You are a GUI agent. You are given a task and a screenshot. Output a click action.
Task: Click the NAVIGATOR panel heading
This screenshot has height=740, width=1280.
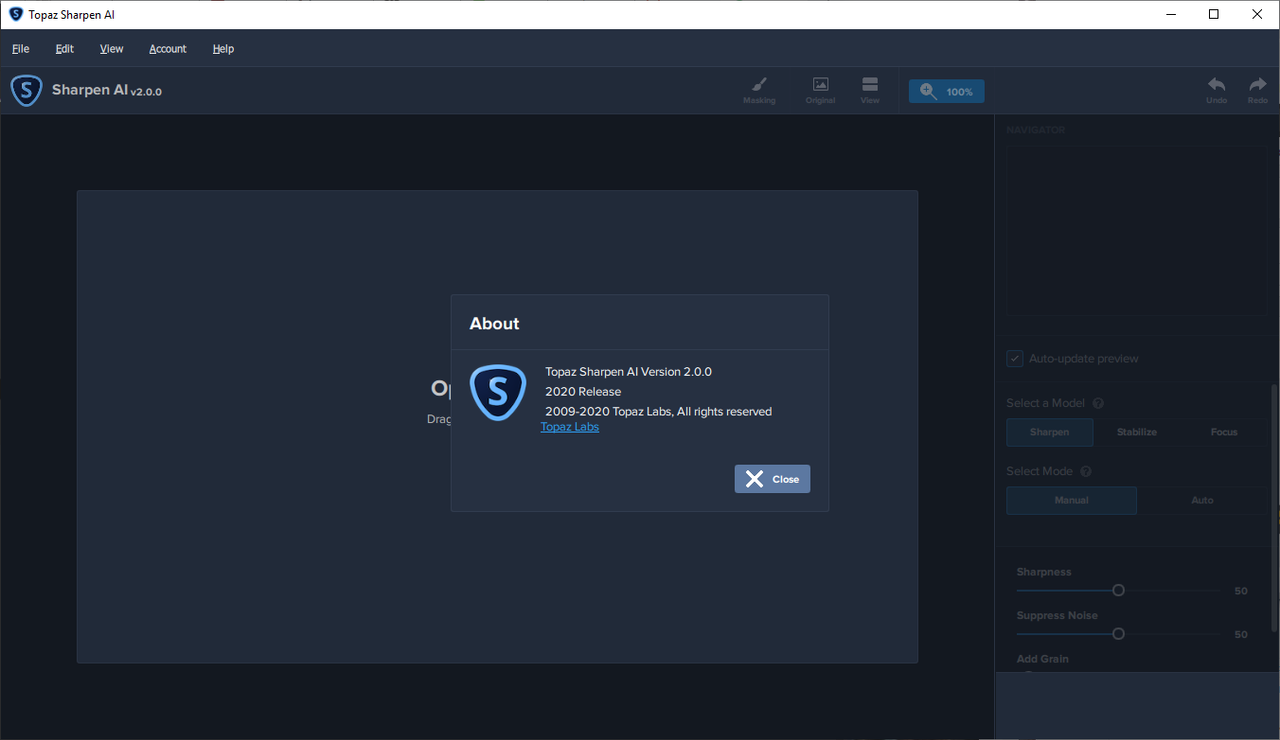coord(1036,130)
